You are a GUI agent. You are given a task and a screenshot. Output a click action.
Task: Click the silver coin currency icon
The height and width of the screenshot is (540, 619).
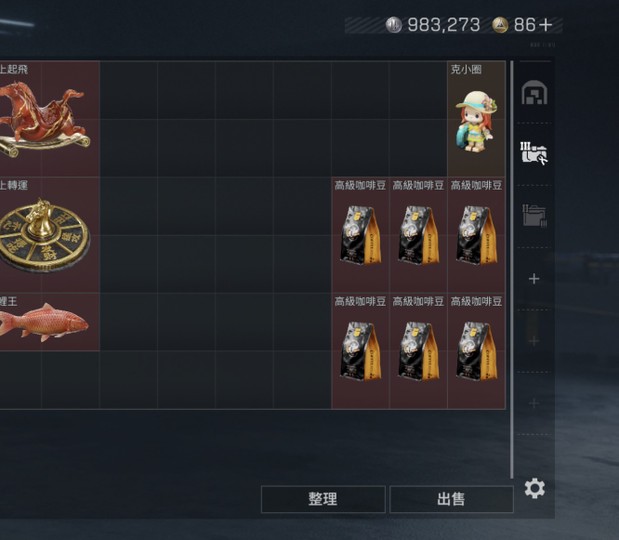pyautogui.click(x=394, y=25)
